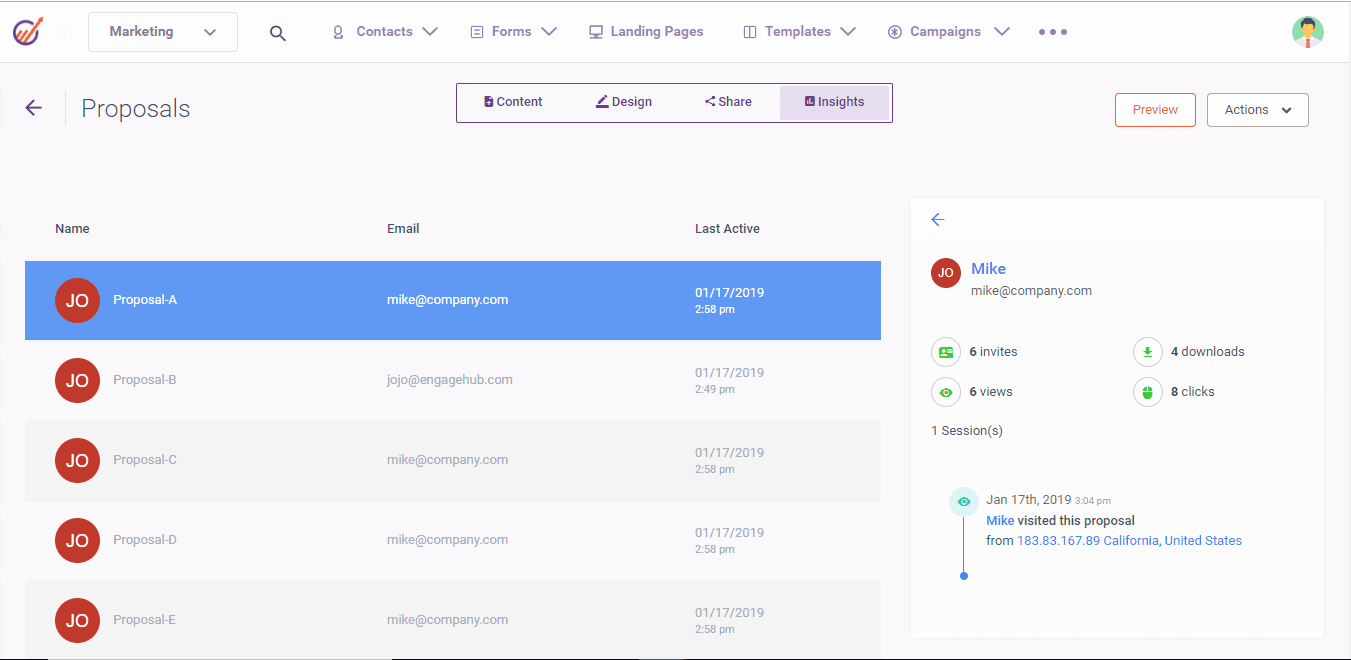This screenshot has width=1351, height=660.
Task: Click the eye marker on session timeline
Action: [x=963, y=502]
